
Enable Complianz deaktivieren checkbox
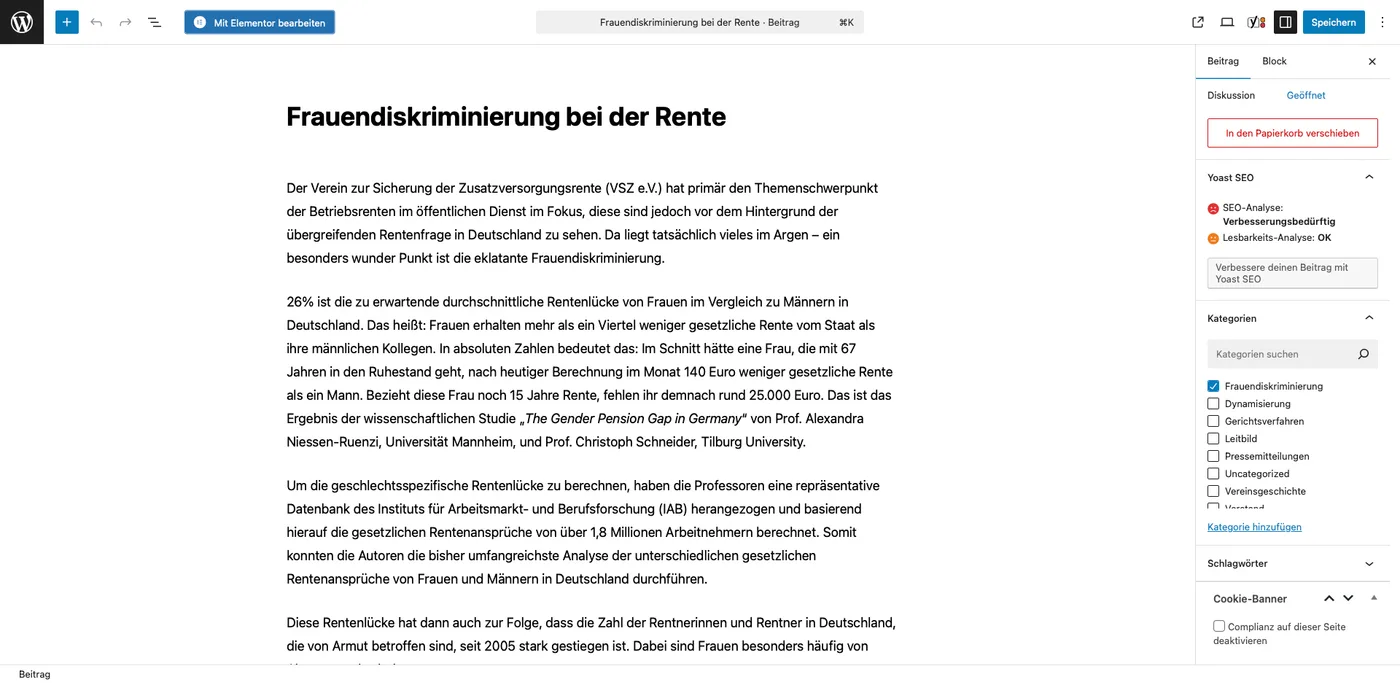(1219, 626)
